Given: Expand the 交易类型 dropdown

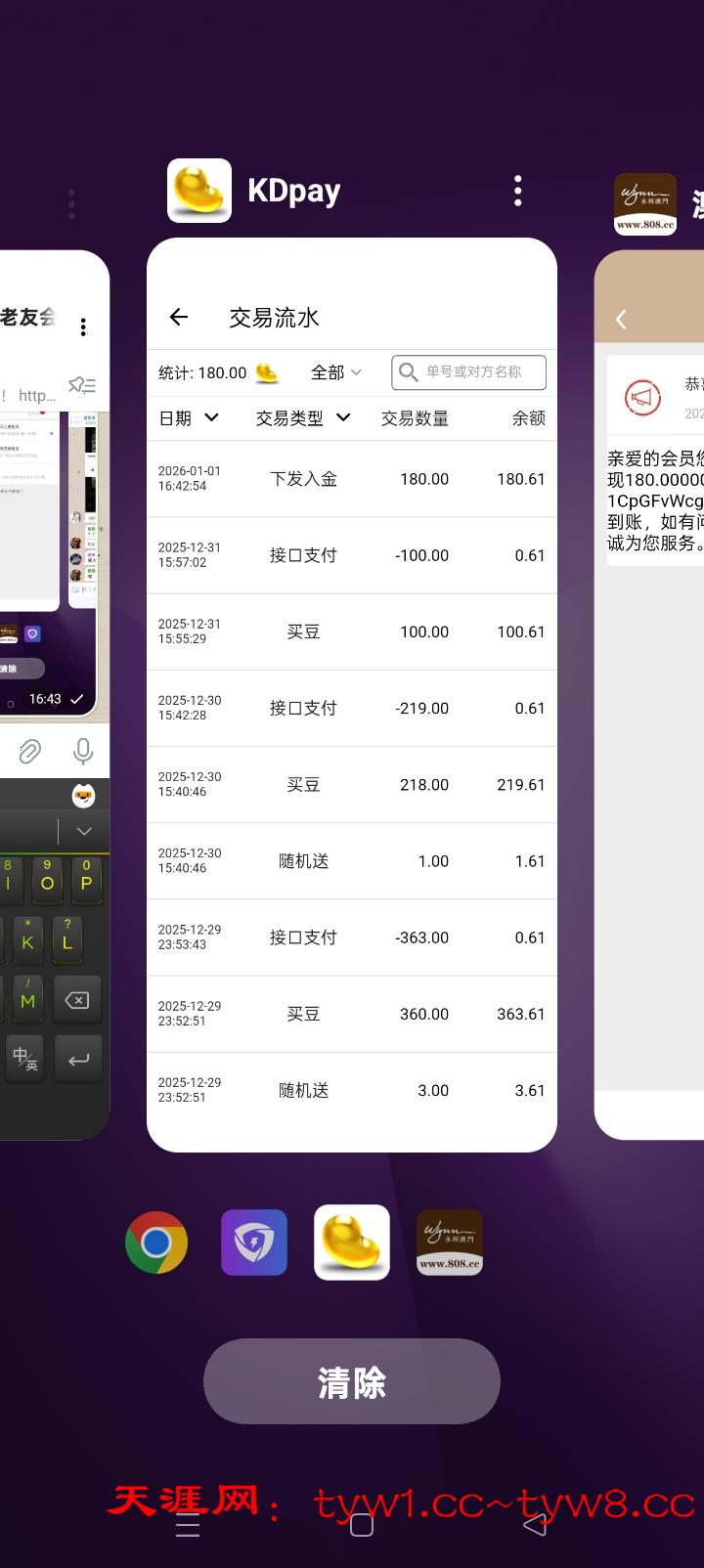Looking at the screenshot, I should coord(302,418).
